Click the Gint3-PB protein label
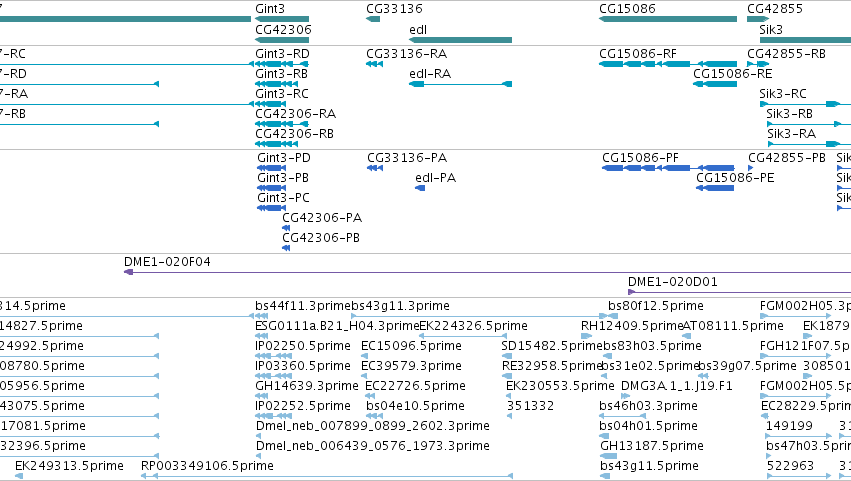The height and width of the screenshot is (481, 851). [283, 178]
